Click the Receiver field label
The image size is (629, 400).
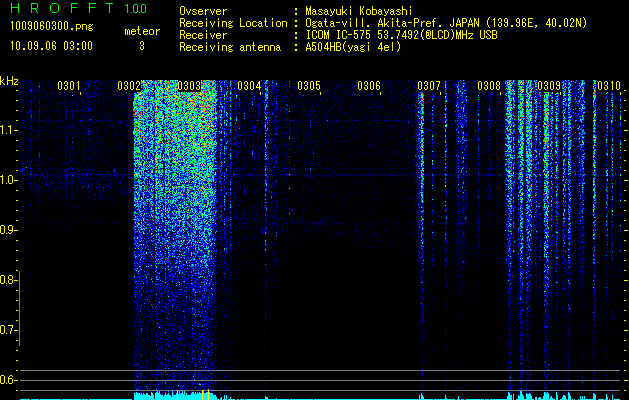tap(203, 35)
